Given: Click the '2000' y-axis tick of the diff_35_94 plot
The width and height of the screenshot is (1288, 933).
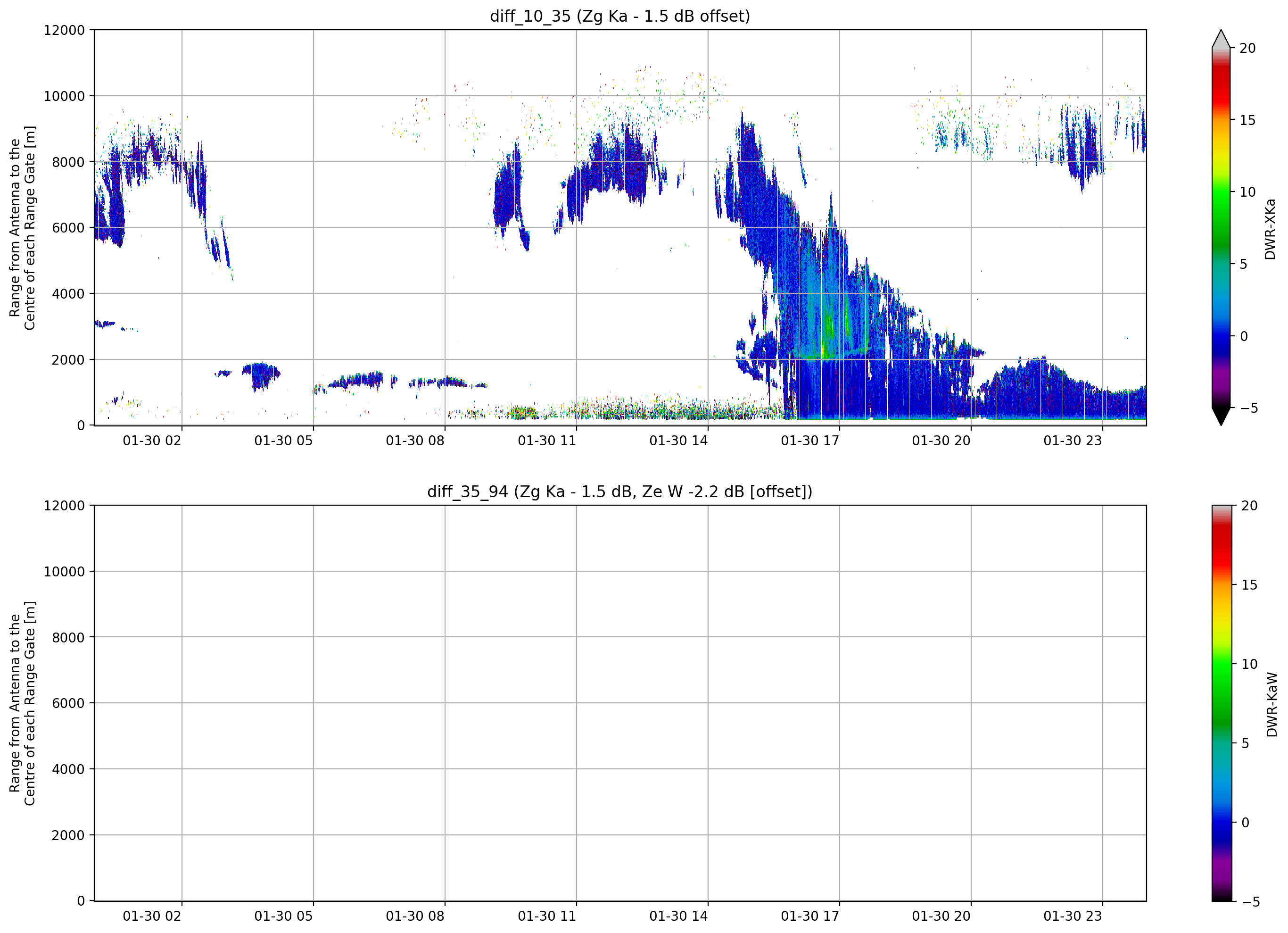Looking at the screenshot, I should coord(68,835).
